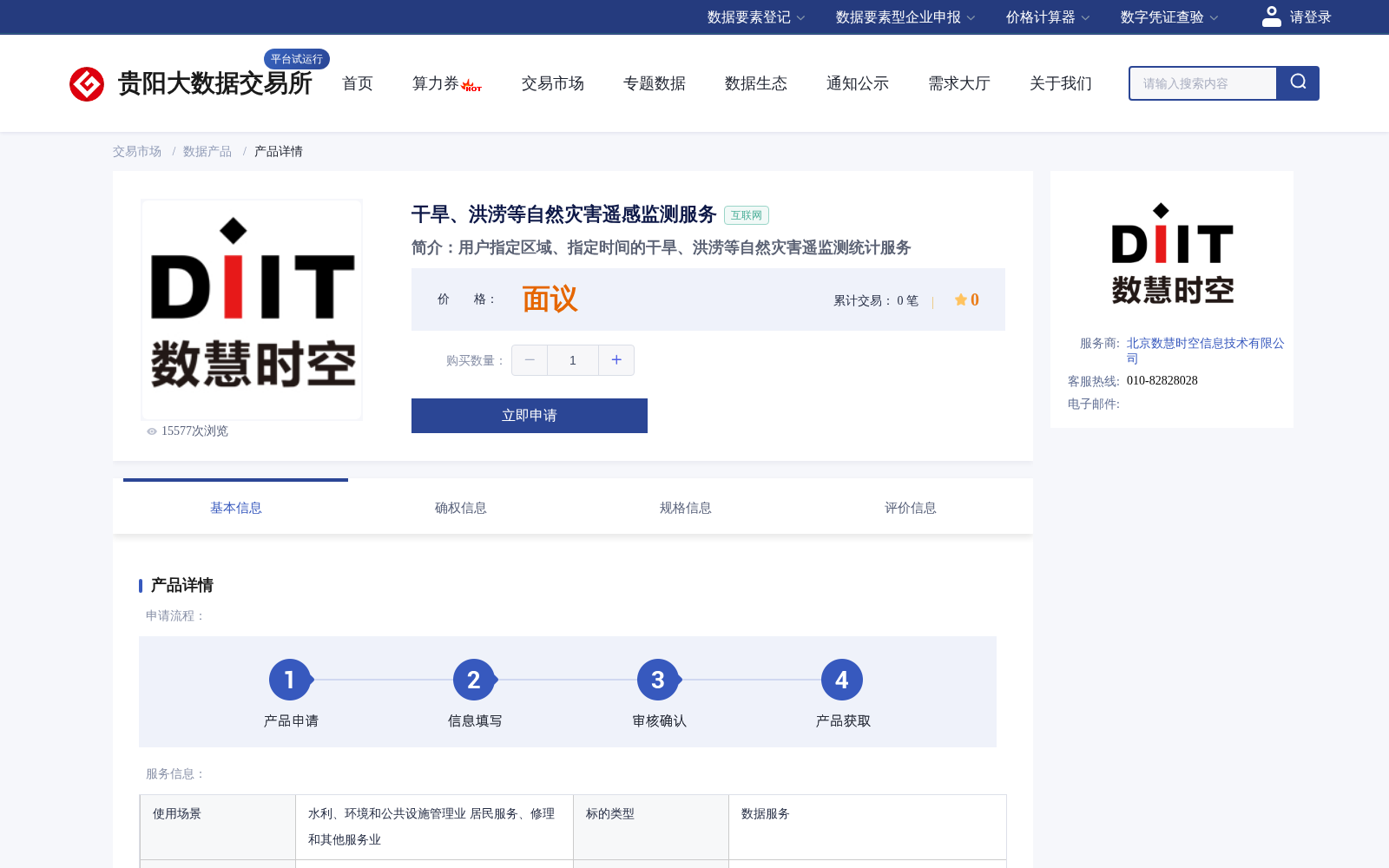Open the 专题数据 menu item
Viewport: 1389px width, 868px height.
point(655,83)
